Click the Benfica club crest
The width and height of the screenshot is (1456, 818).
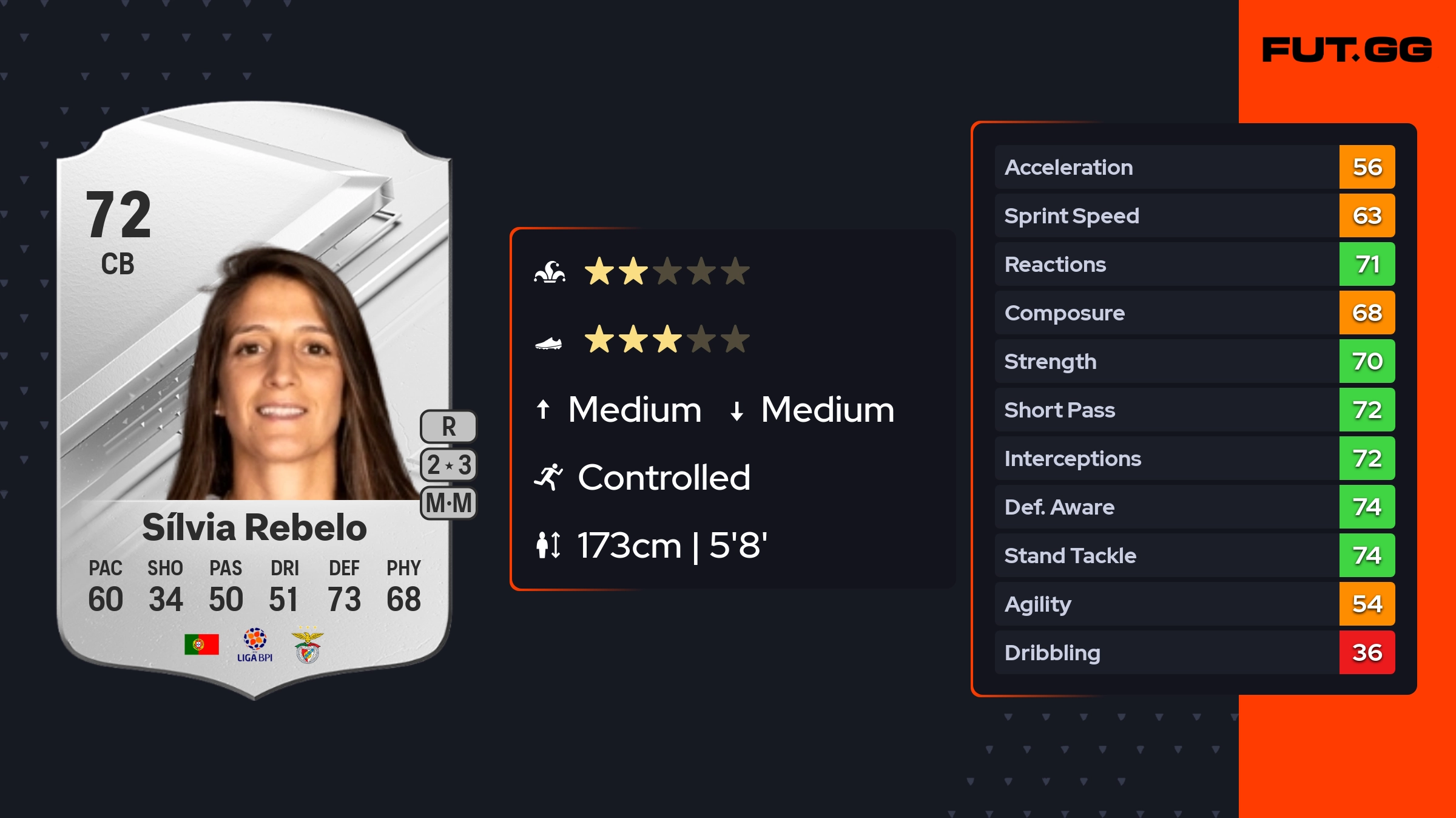point(308,646)
